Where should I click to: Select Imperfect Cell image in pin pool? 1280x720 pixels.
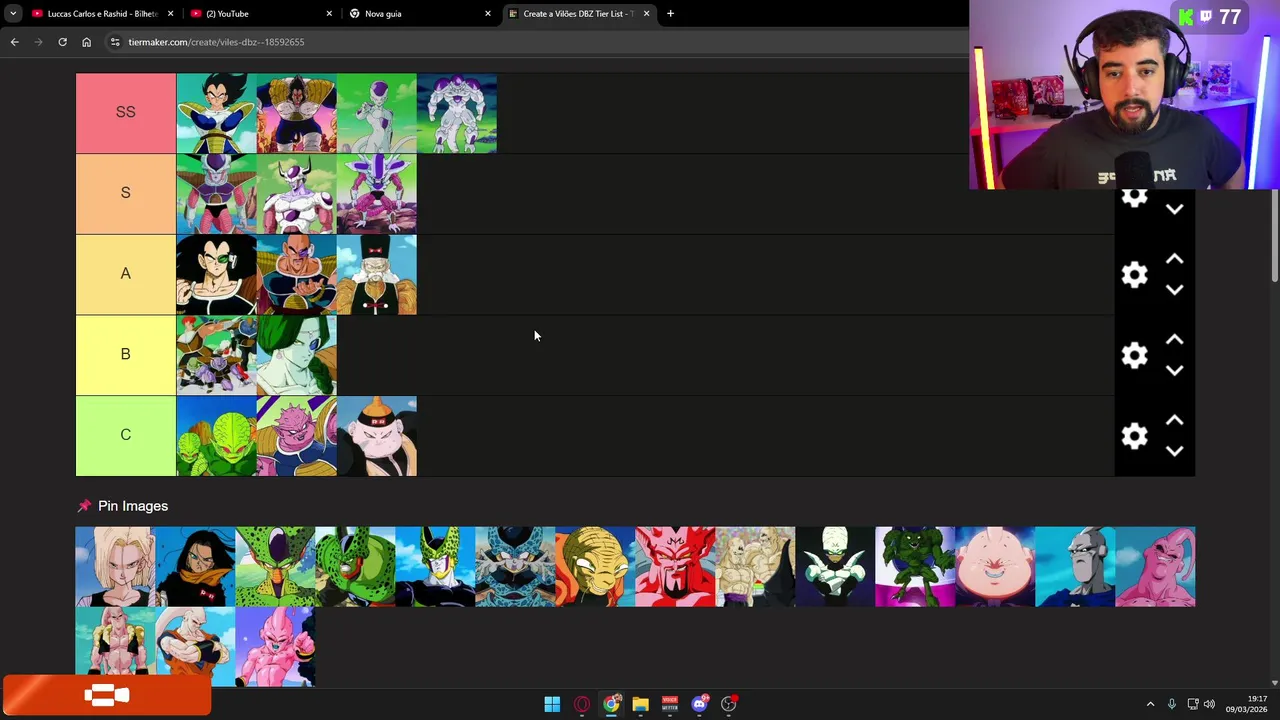(x=275, y=567)
